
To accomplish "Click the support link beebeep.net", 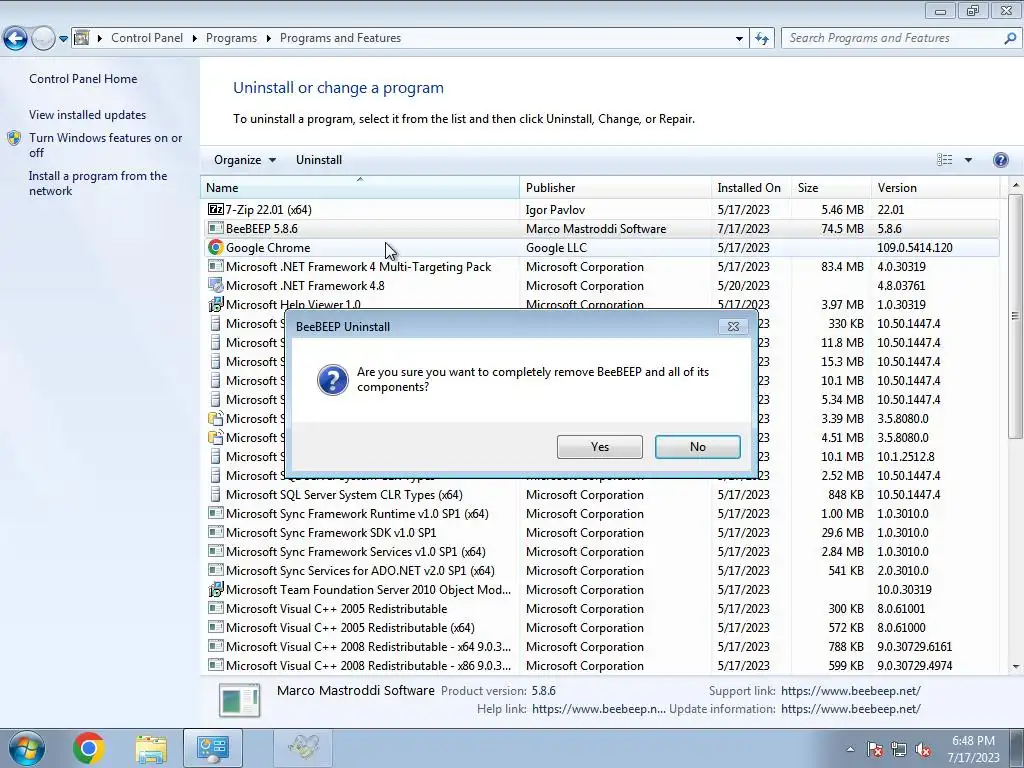I will tap(850, 691).
